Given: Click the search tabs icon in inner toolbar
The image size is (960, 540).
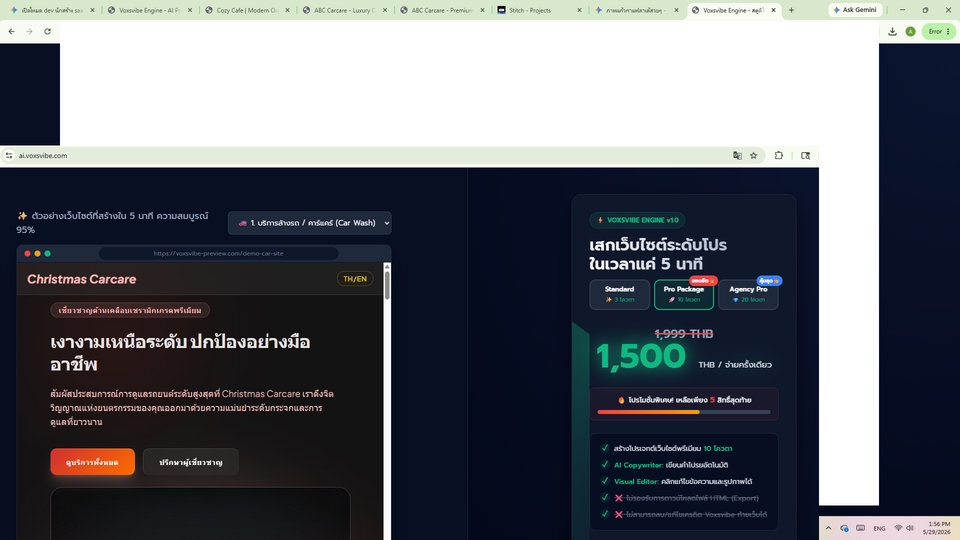Looking at the screenshot, I should [x=805, y=156].
